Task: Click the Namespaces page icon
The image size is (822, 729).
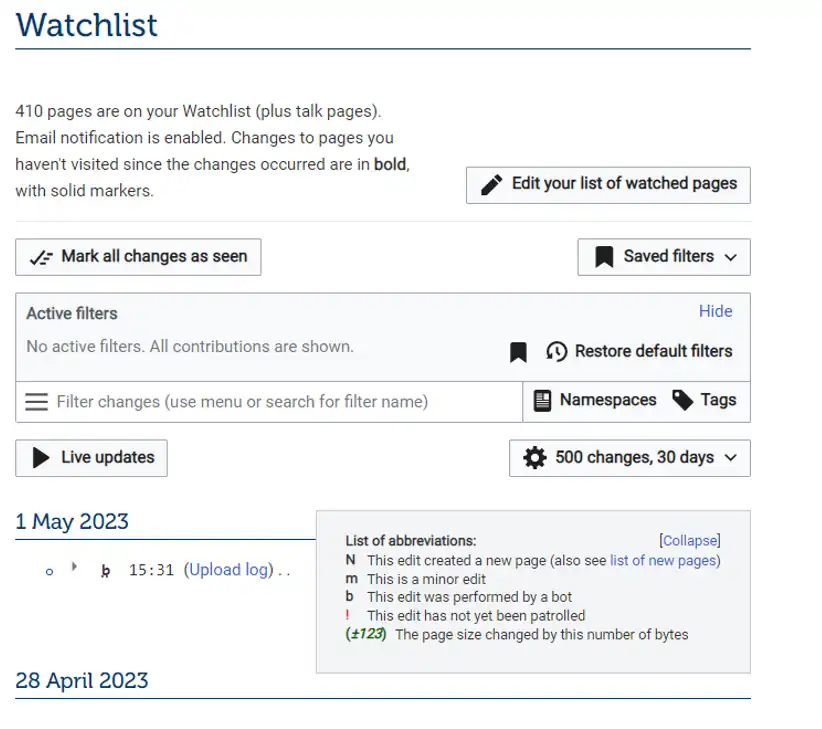Action: tap(543, 400)
